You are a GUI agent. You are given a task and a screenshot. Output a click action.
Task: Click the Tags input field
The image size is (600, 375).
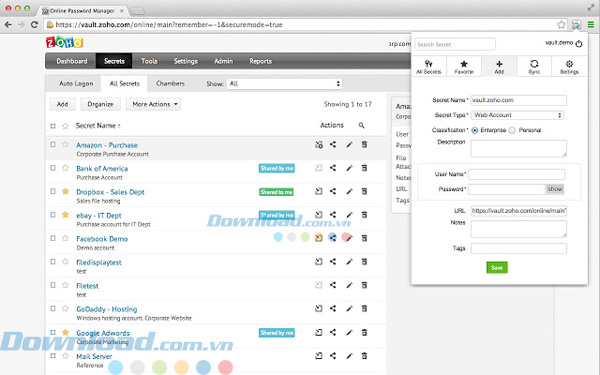click(x=518, y=248)
